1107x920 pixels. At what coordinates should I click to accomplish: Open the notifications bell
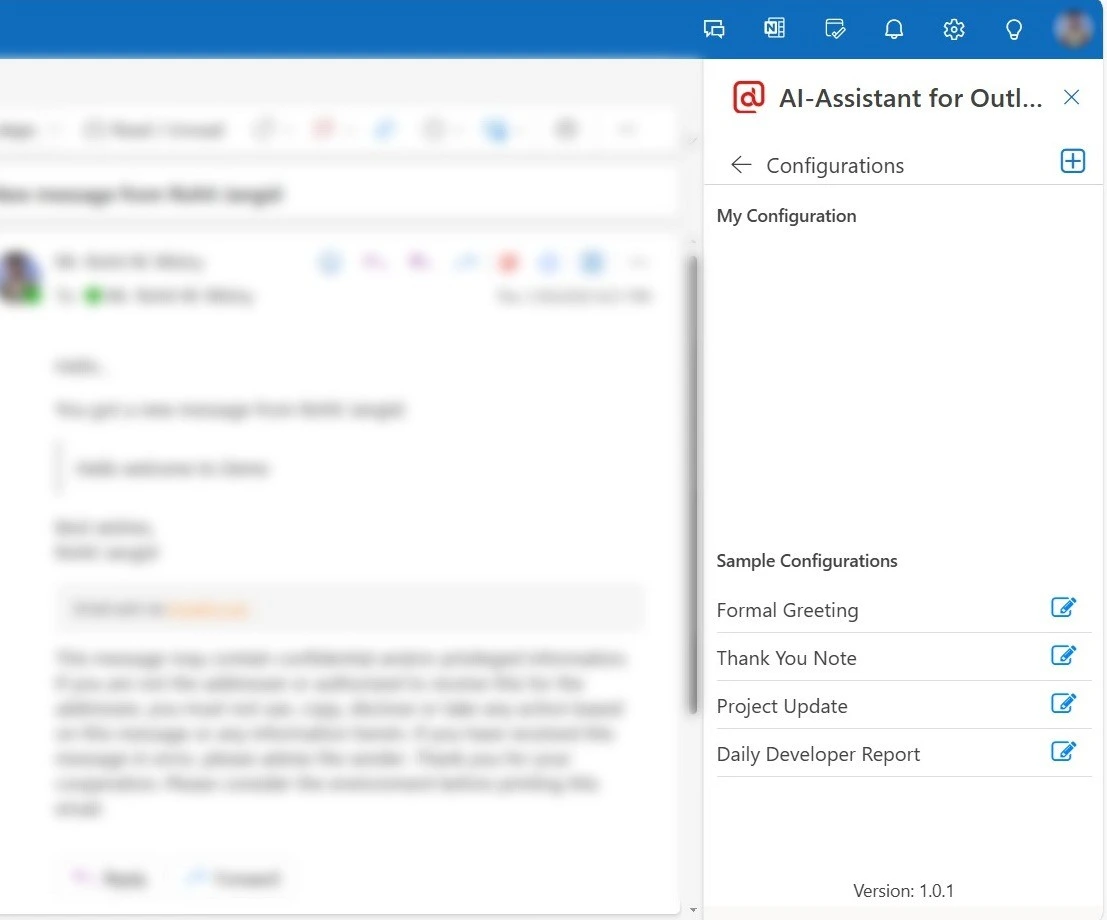pyautogui.click(x=894, y=29)
